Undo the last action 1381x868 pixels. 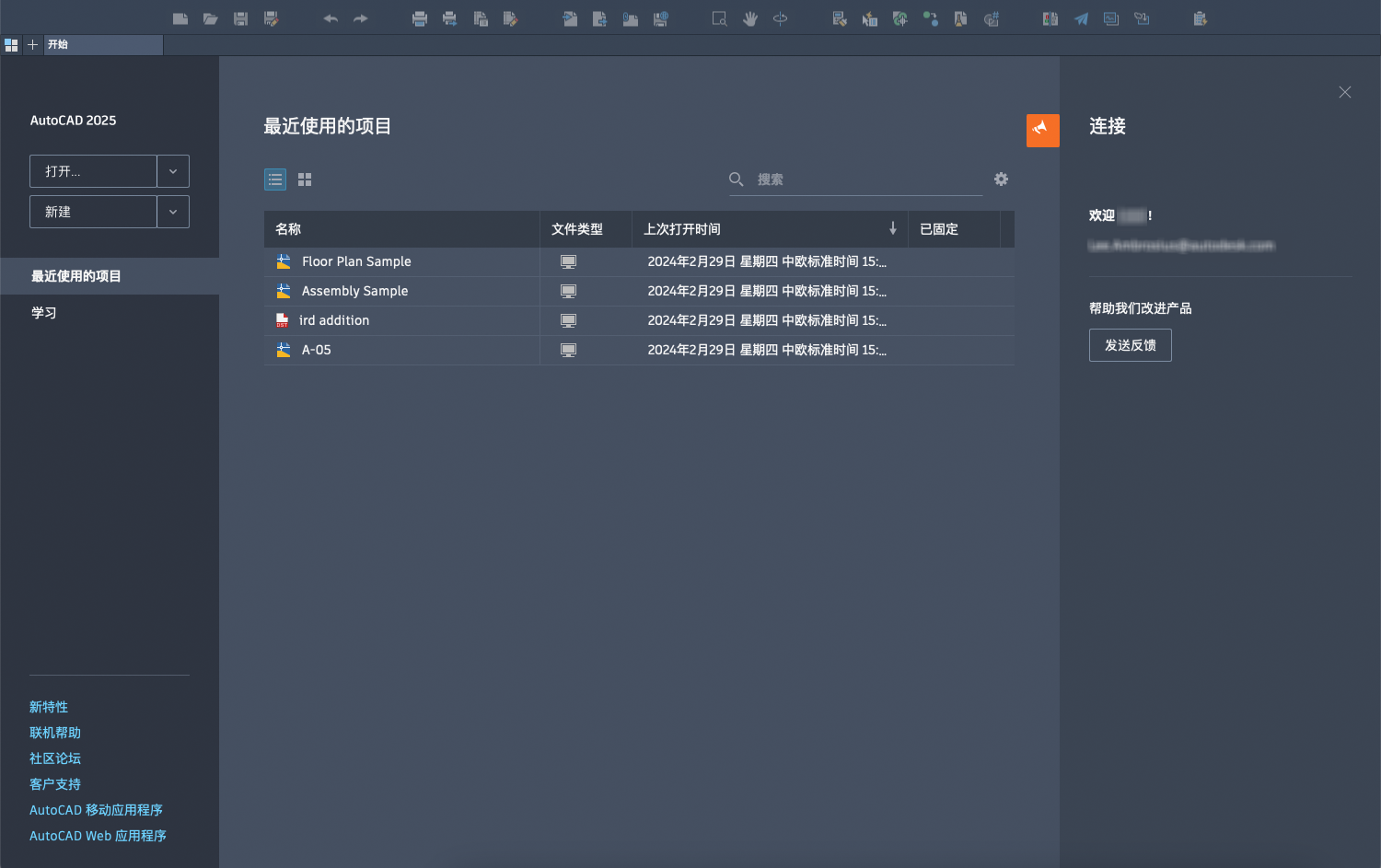point(331,18)
